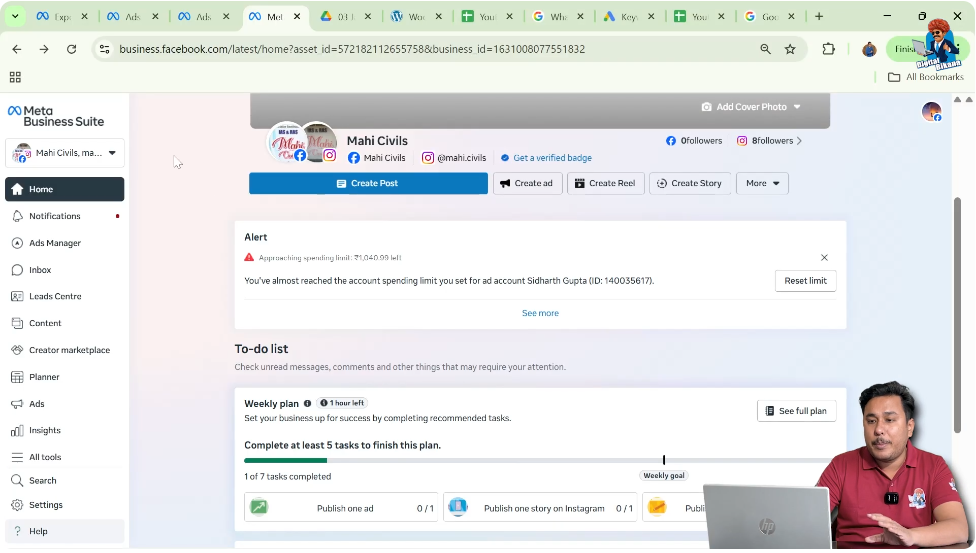This screenshot has width=976, height=553.
Task: Click zoom magnifier icon in address bar
Action: click(765, 49)
